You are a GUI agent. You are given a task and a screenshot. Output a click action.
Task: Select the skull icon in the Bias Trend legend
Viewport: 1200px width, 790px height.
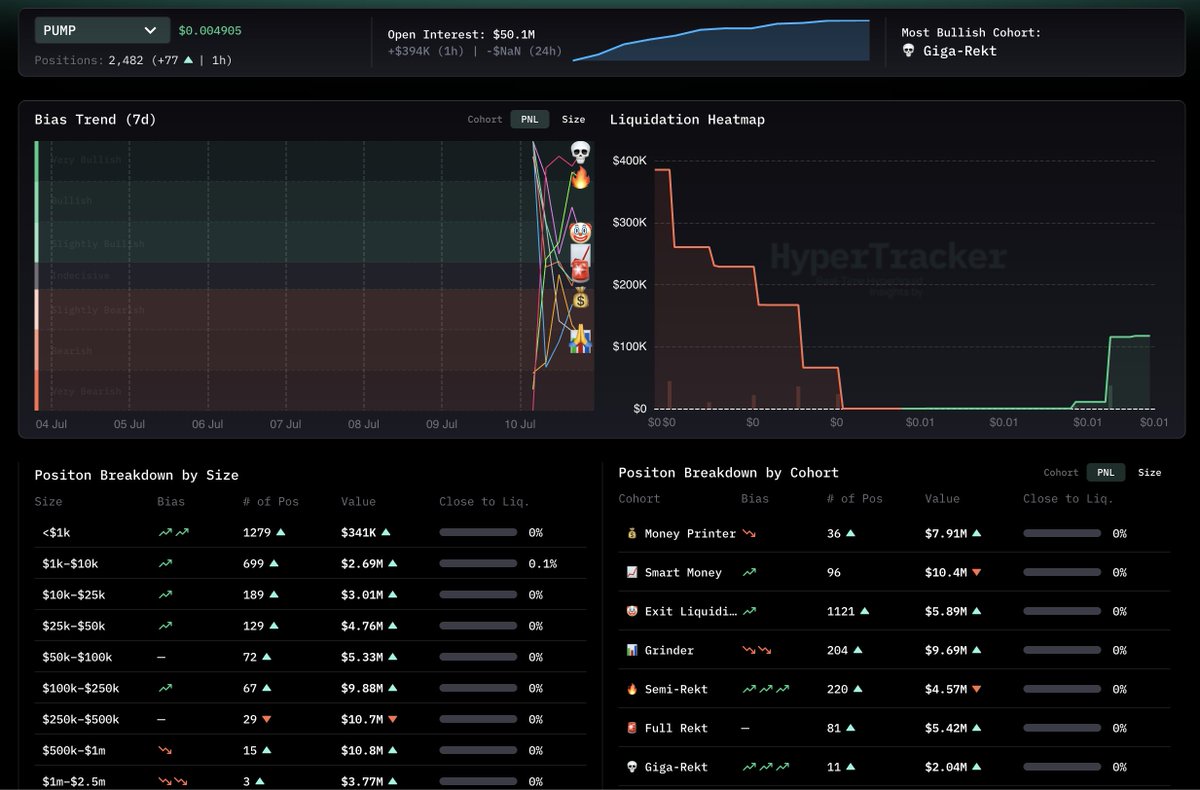[578, 153]
